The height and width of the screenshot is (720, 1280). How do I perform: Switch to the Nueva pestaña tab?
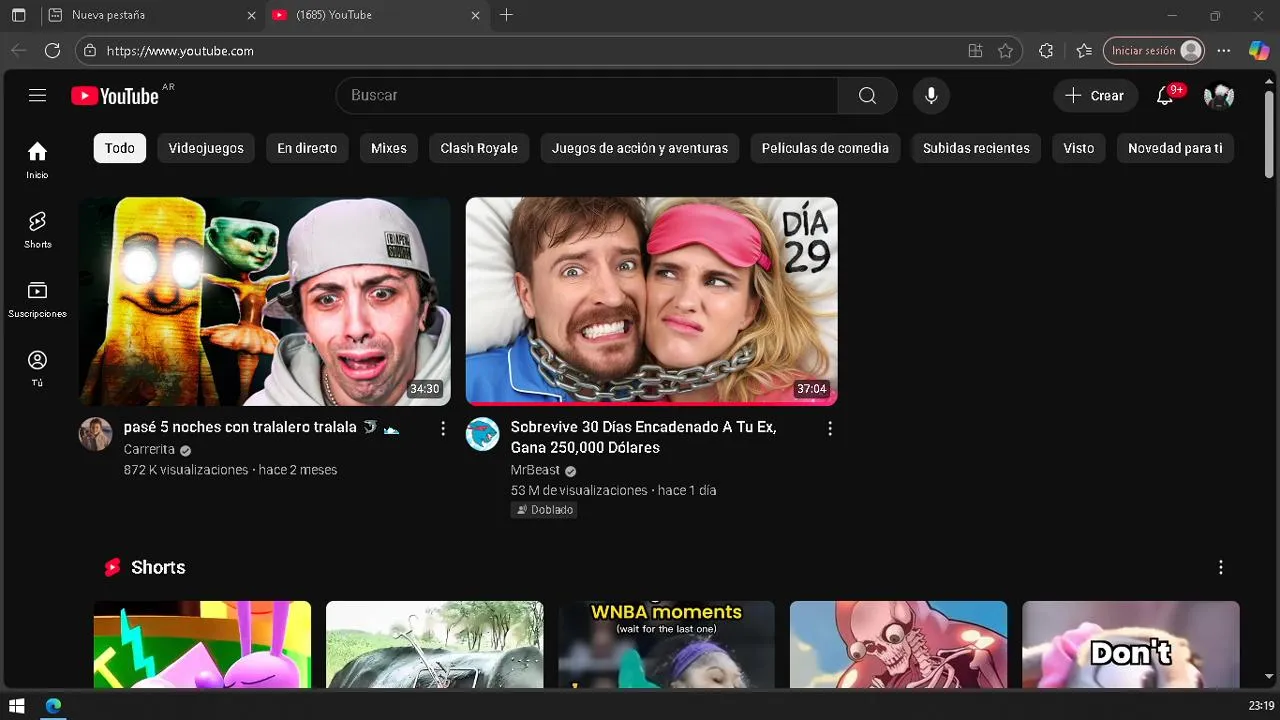[152, 15]
